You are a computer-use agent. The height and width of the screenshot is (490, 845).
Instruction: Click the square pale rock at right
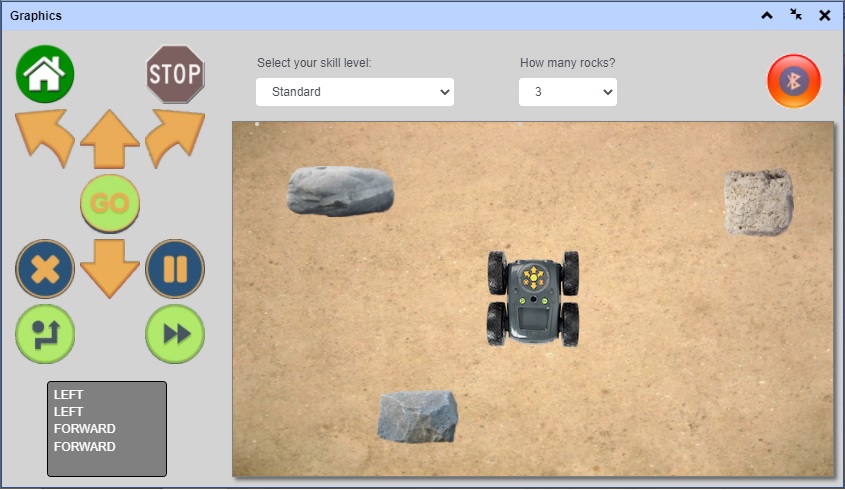(x=758, y=202)
